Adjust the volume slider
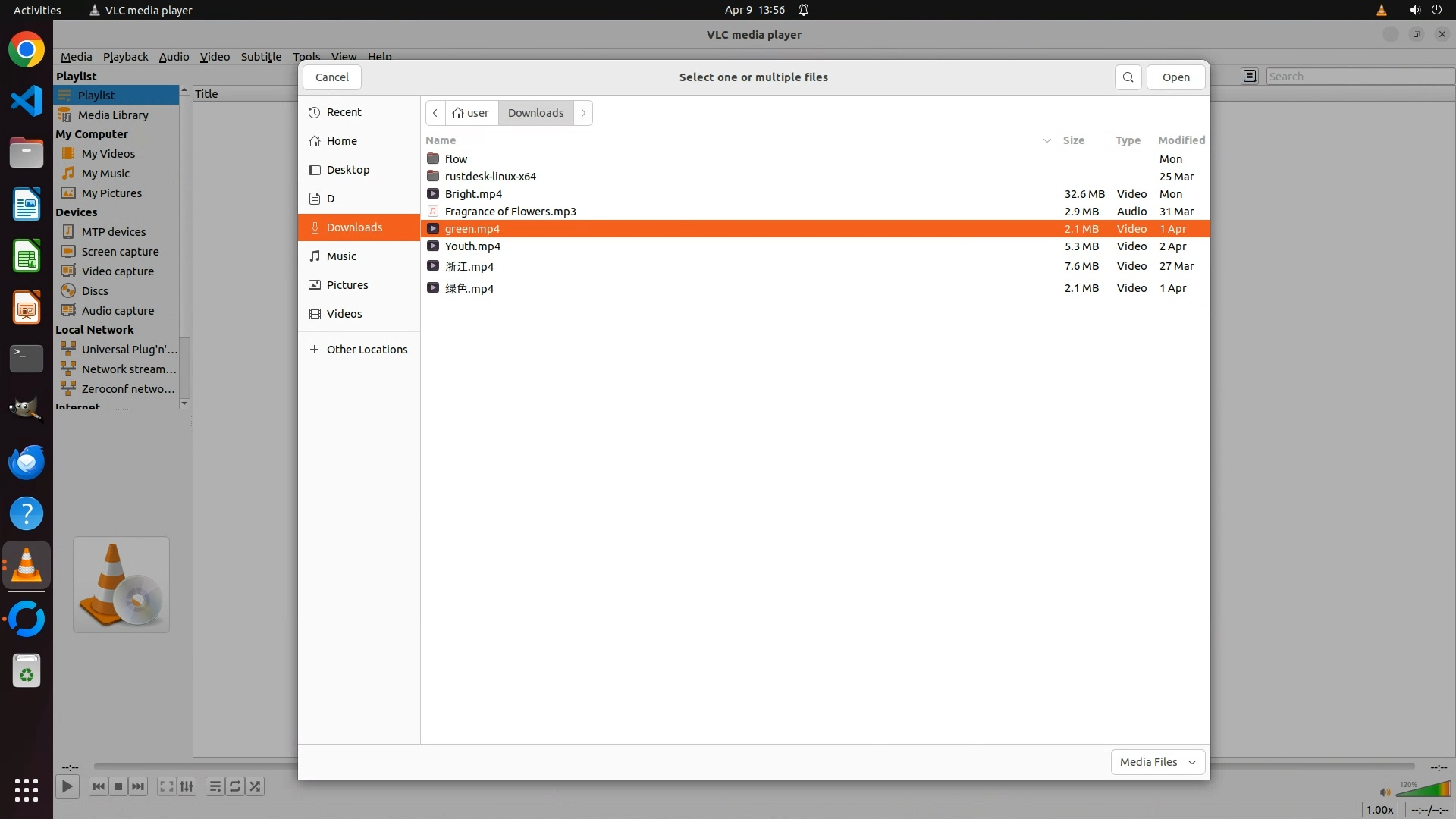 [1423, 791]
